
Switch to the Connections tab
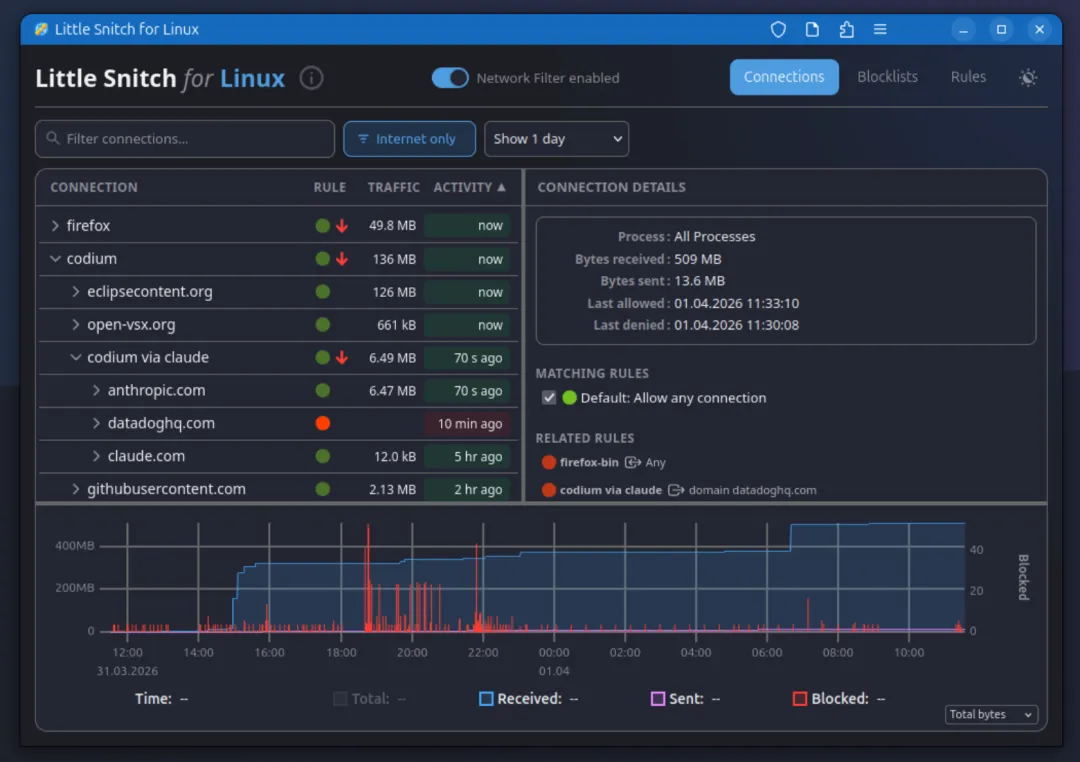tap(784, 76)
